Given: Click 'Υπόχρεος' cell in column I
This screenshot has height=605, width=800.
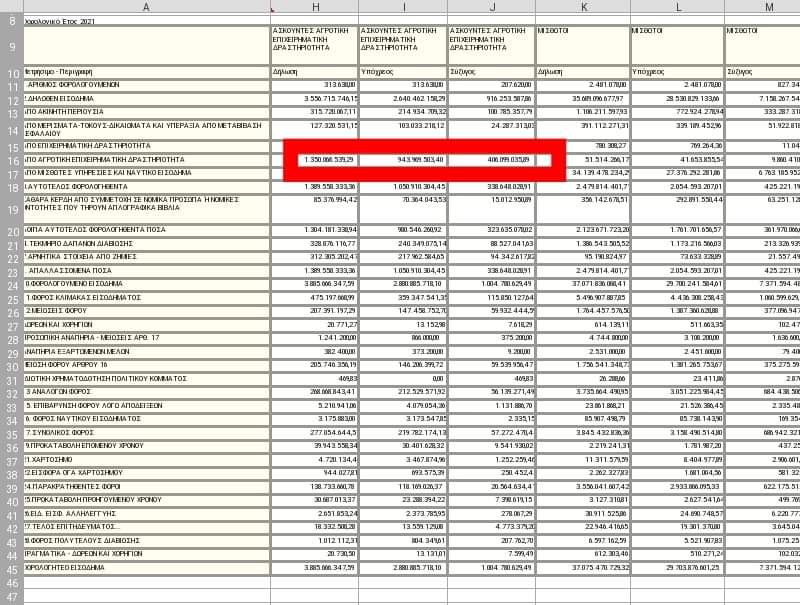Looking at the screenshot, I should (x=403, y=72).
